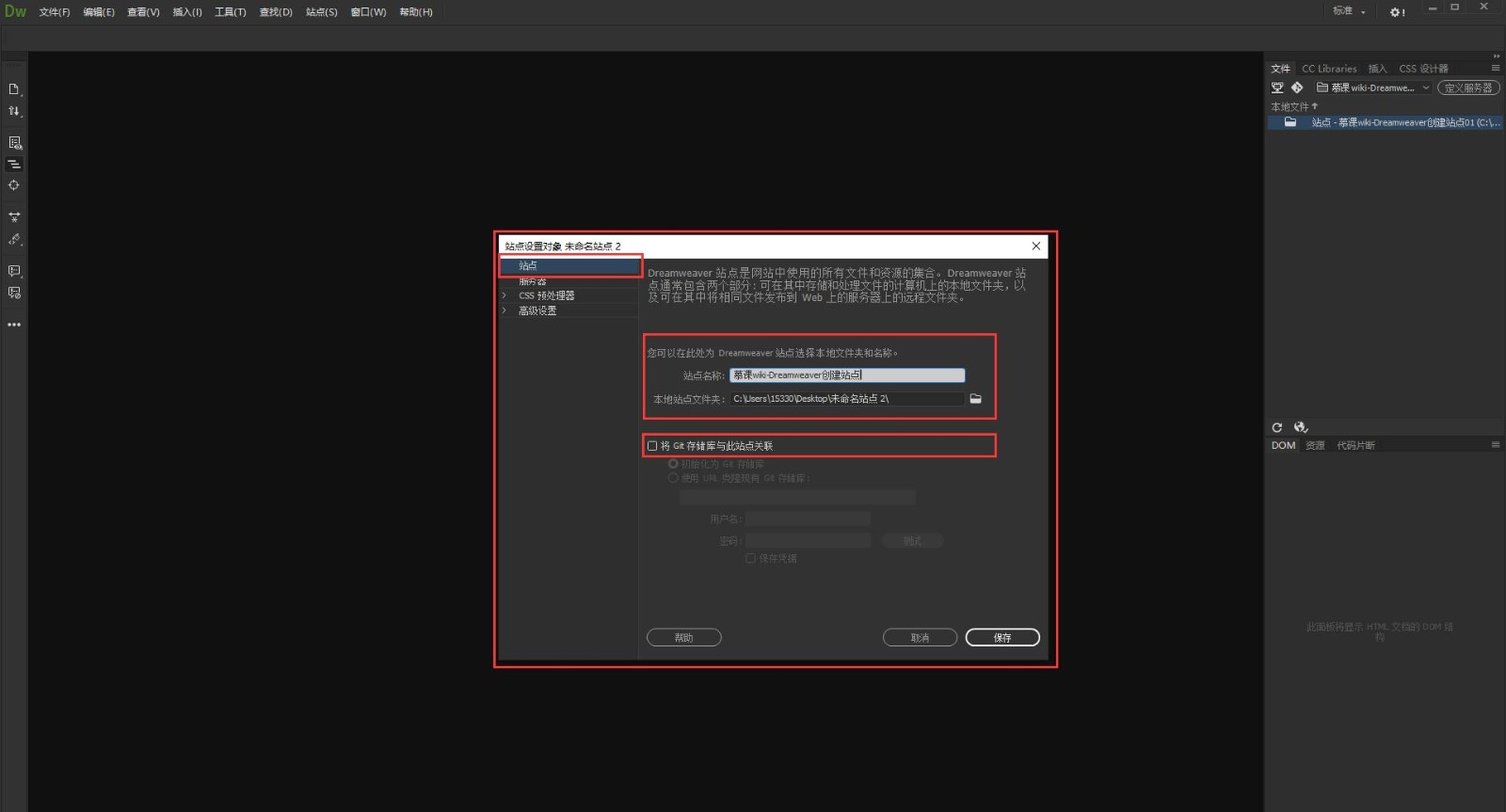Click the sync settings gear icon
This screenshot has height=812, width=1506.
pos(1397,12)
